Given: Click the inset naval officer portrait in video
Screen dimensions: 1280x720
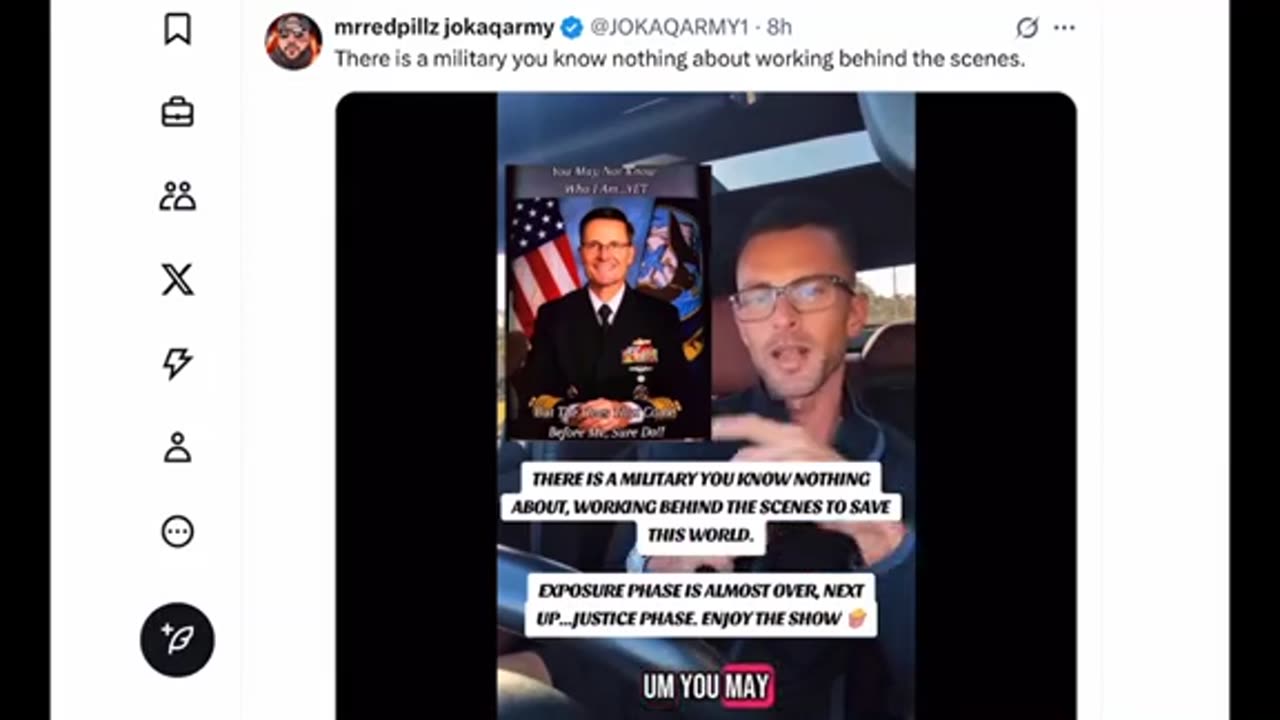Looking at the screenshot, I should tap(608, 303).
